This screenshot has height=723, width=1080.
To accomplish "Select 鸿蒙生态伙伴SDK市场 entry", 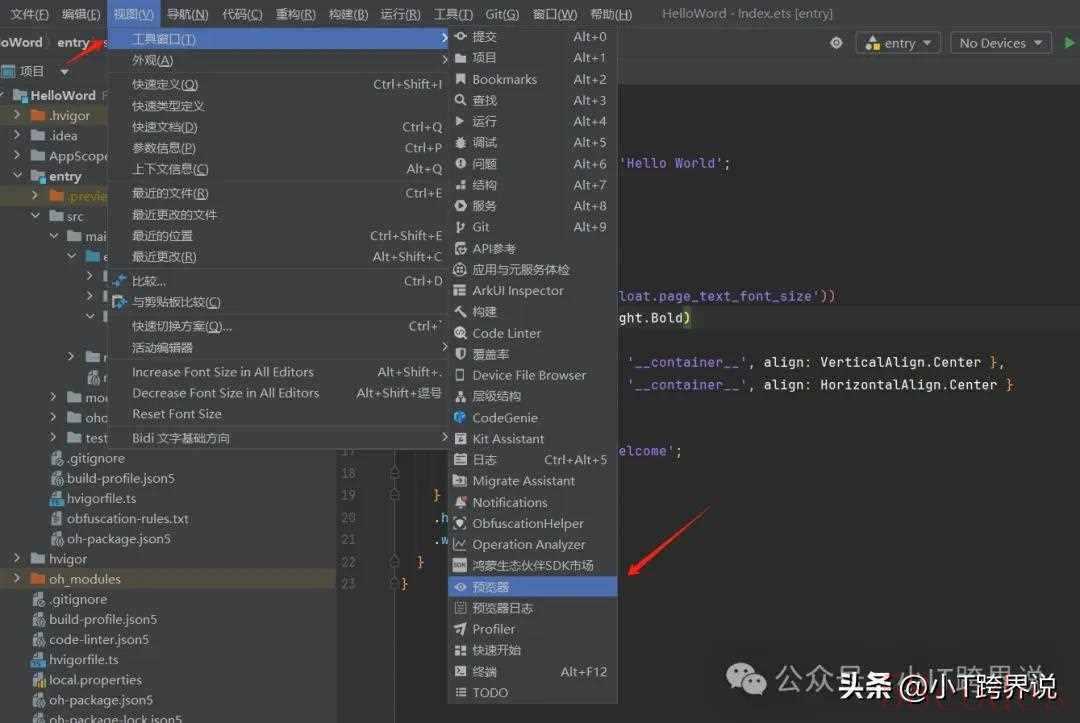I will click(x=532, y=566).
